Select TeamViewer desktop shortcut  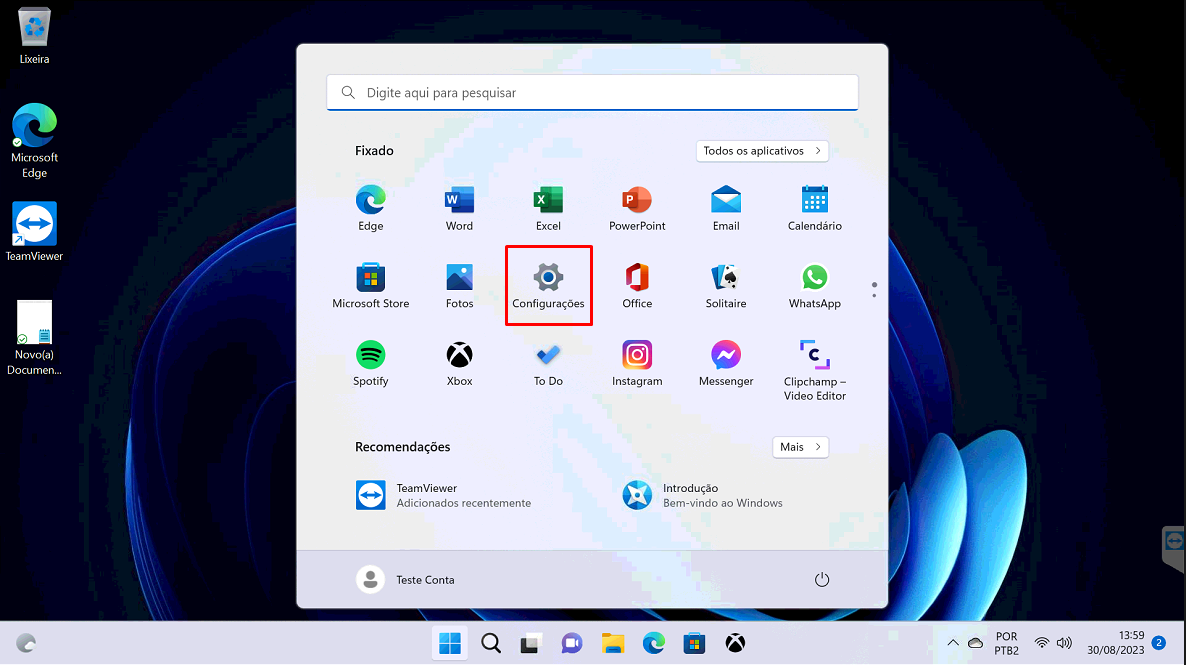click(34, 232)
